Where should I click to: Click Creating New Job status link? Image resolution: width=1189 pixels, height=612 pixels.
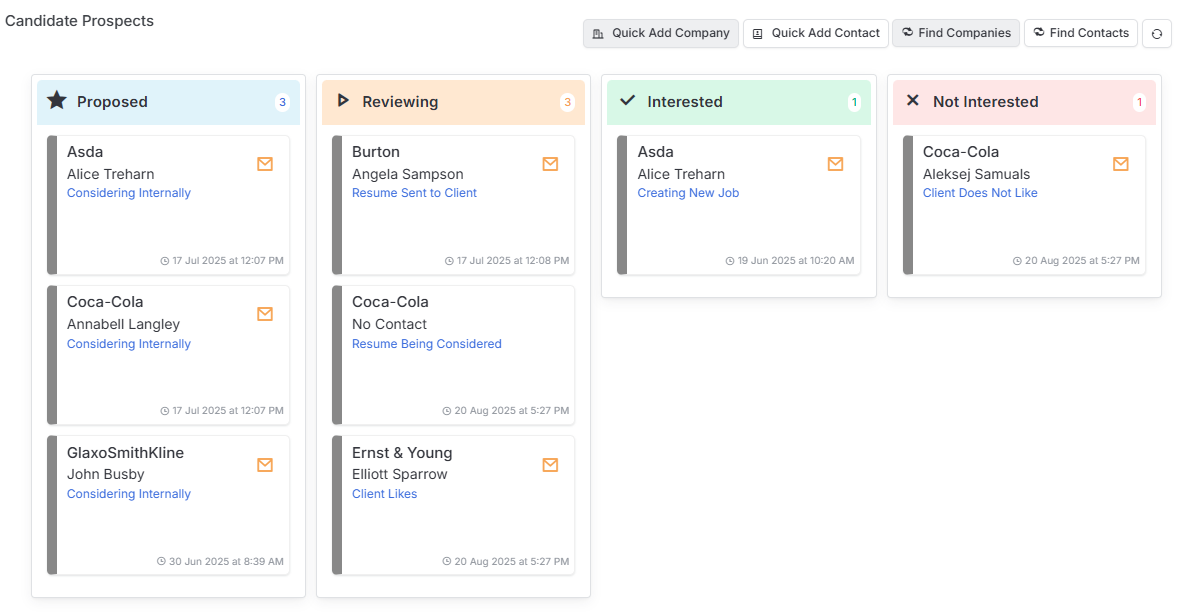(688, 193)
